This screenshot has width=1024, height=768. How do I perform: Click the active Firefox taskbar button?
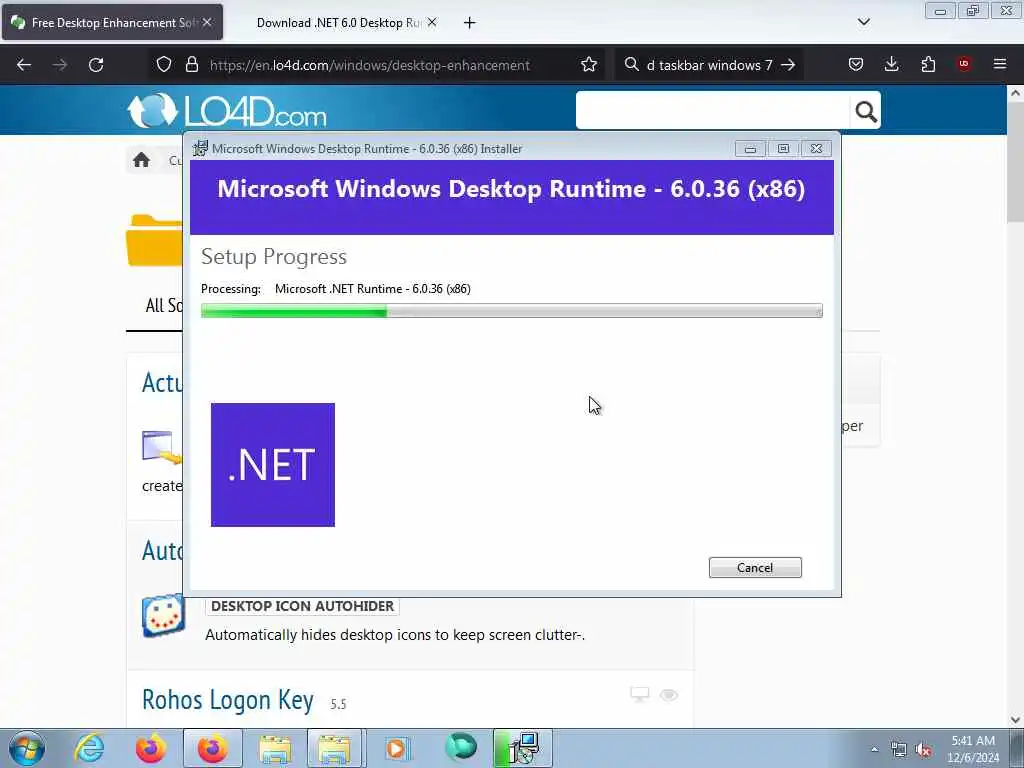pos(213,748)
